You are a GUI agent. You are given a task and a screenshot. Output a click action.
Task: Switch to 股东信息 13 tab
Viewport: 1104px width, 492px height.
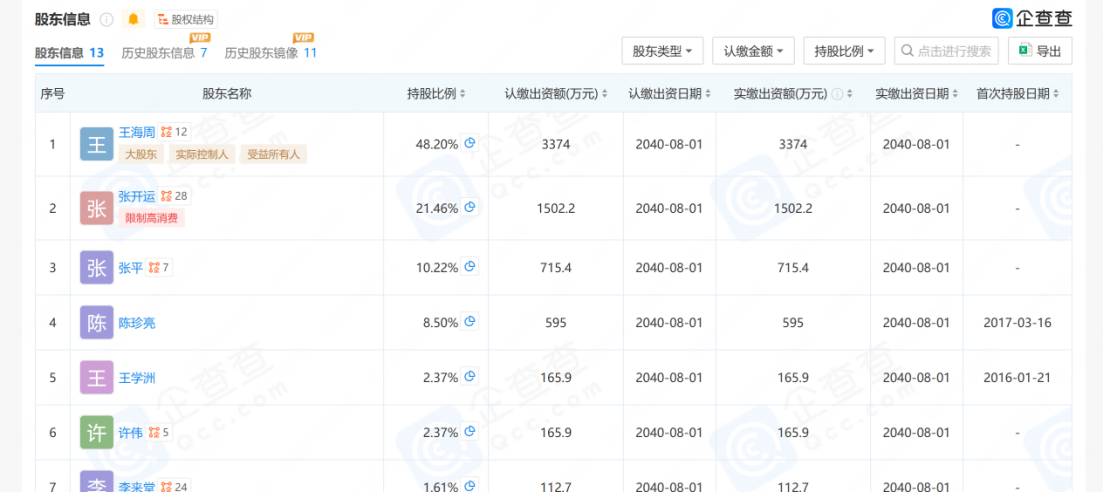[x=69, y=53]
